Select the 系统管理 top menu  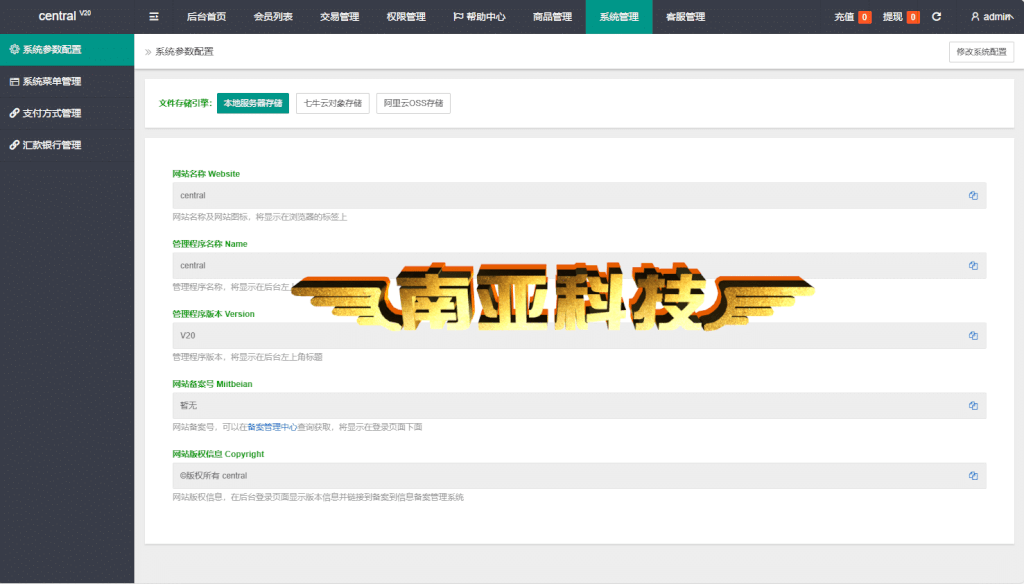619,16
